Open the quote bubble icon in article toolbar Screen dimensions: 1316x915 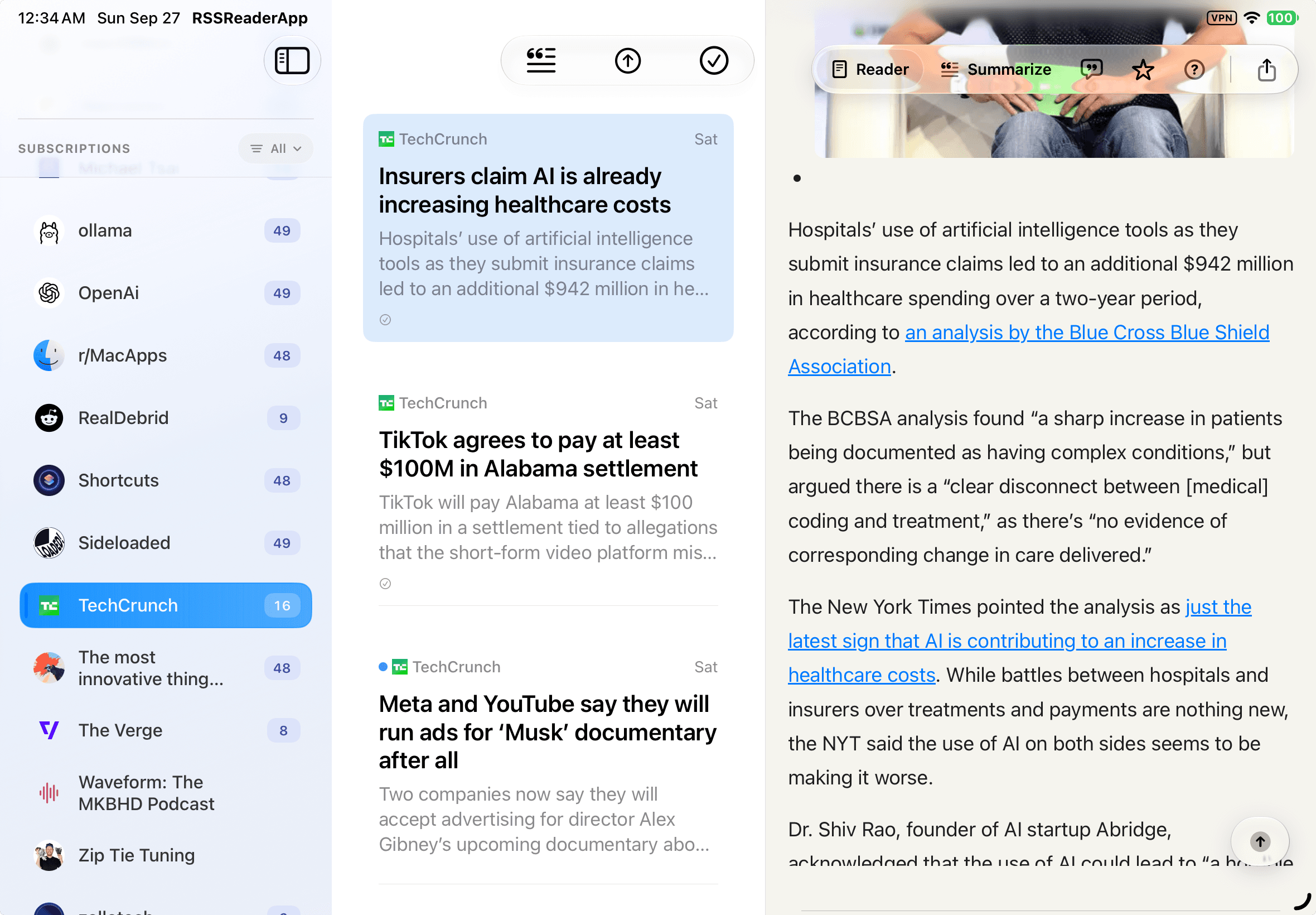pos(1091,69)
